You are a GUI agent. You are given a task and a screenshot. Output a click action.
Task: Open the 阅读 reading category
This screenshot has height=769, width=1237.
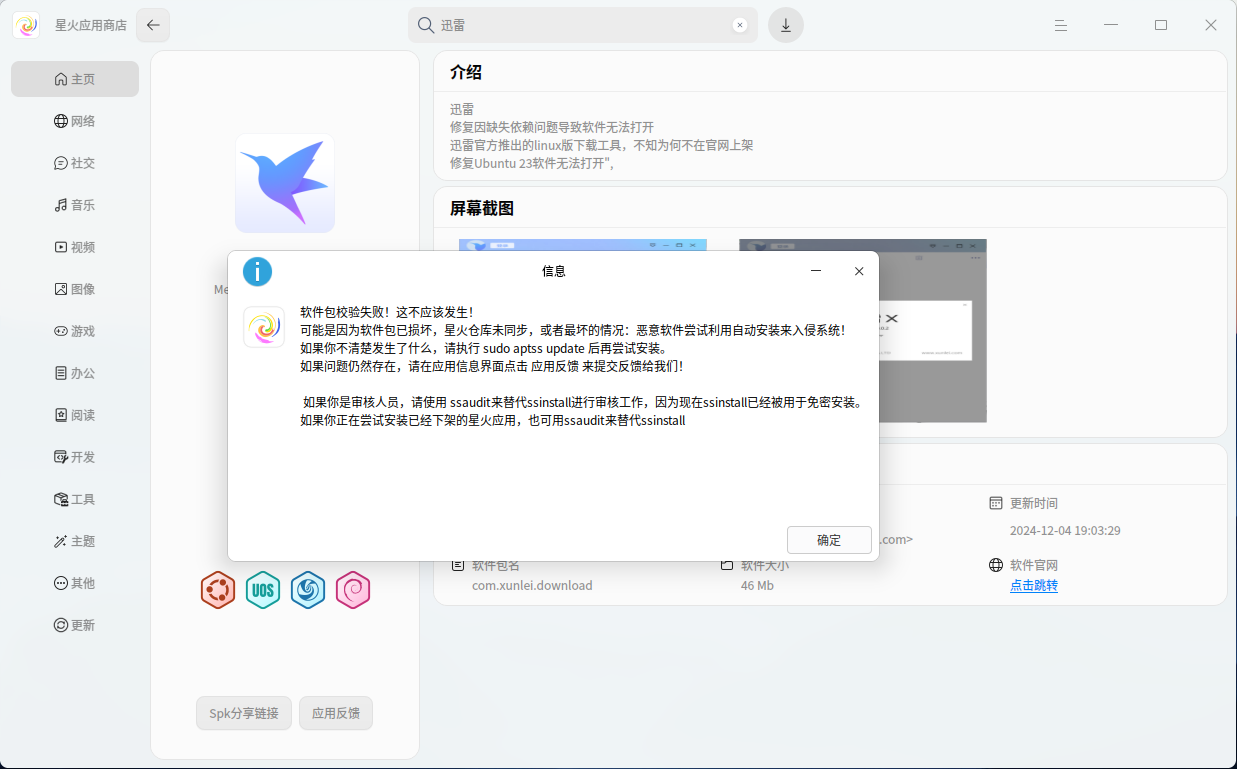pyautogui.click(x=75, y=415)
